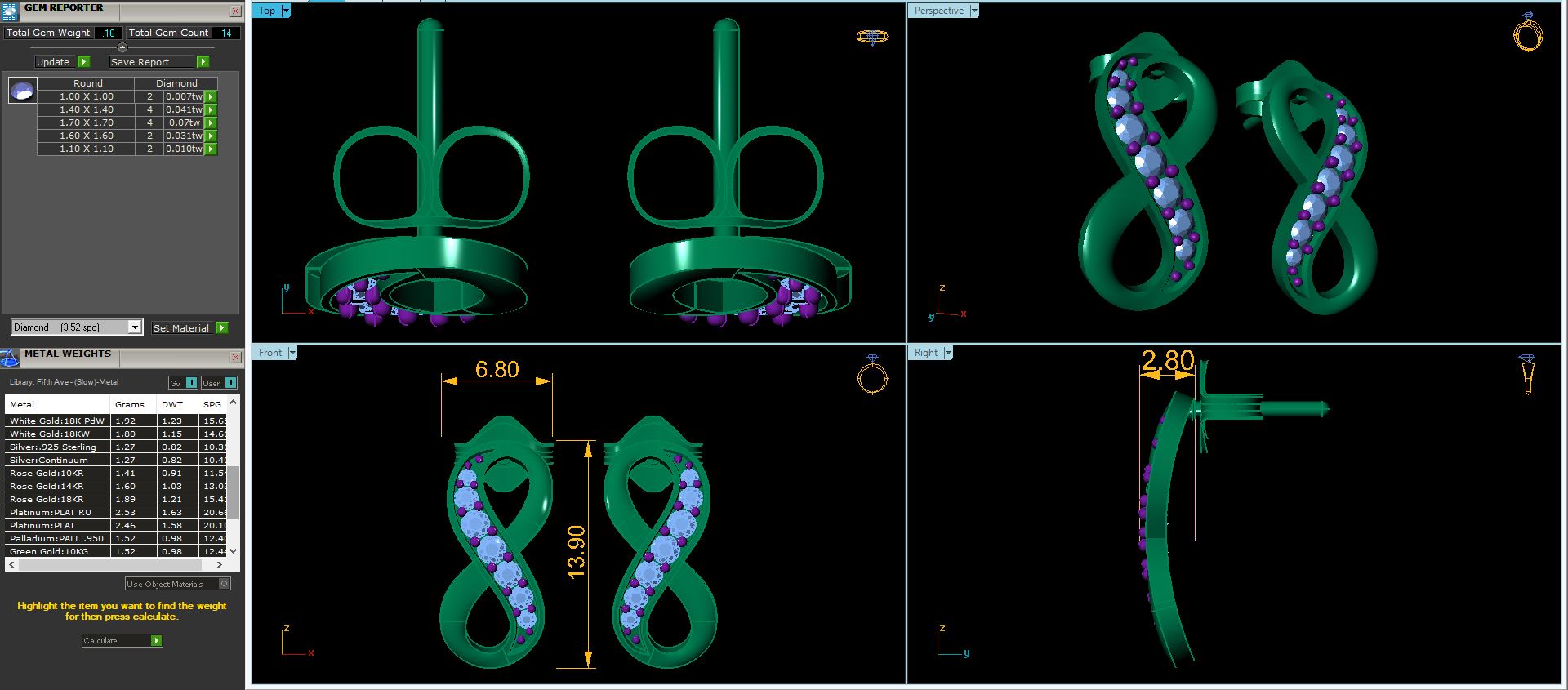
Task: Click the 1.70 X 1.70 gem size cell
Action: coord(87,122)
